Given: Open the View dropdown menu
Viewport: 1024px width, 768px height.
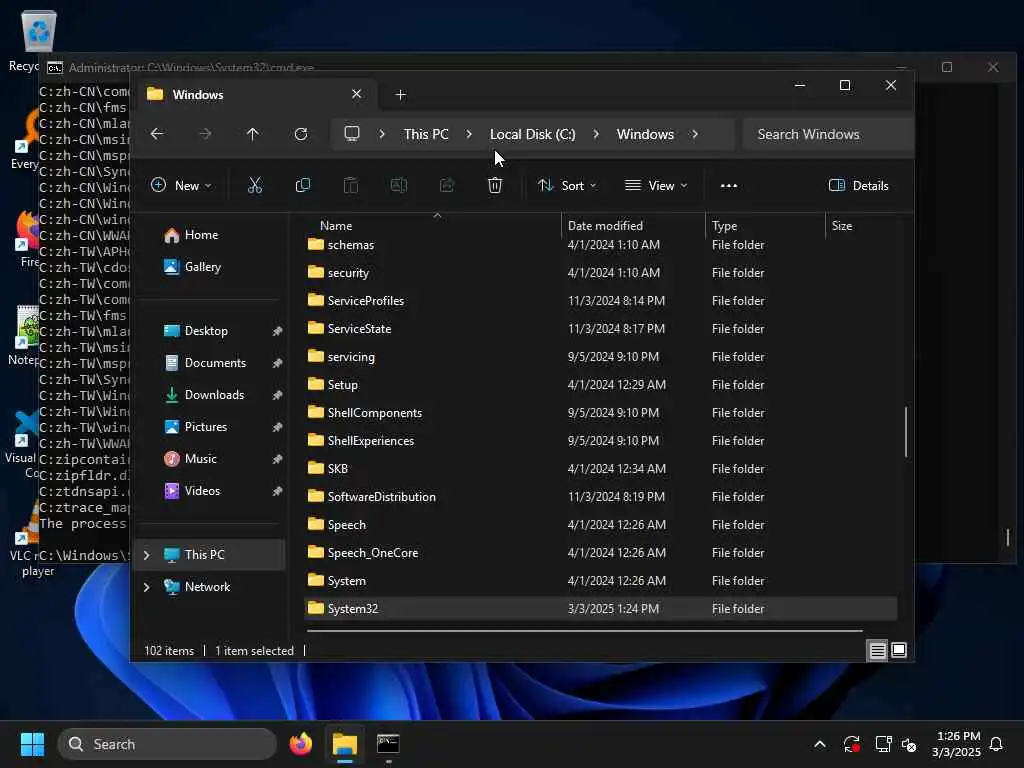Looking at the screenshot, I should tap(656, 185).
